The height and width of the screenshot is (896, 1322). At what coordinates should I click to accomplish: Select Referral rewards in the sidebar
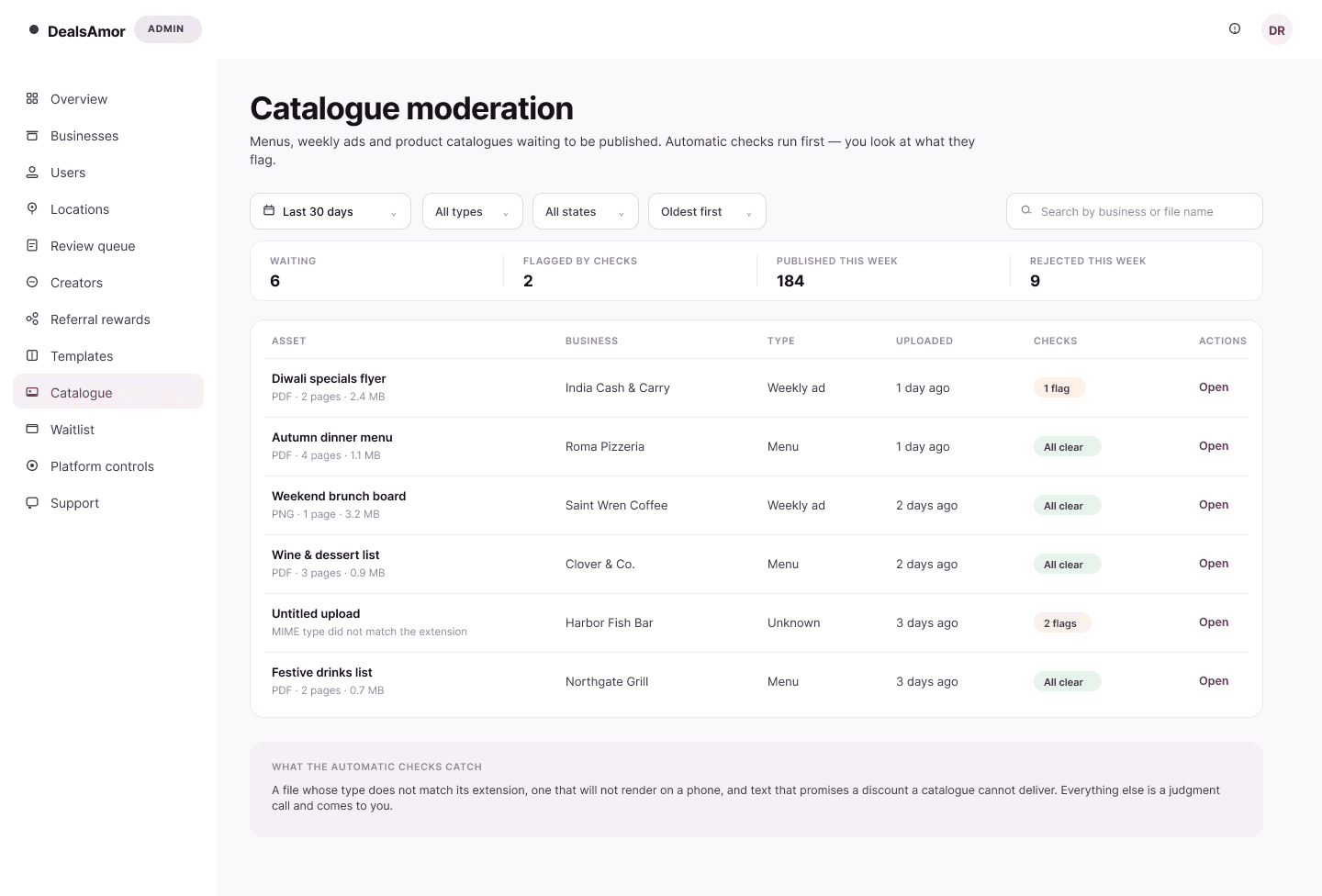108,319
